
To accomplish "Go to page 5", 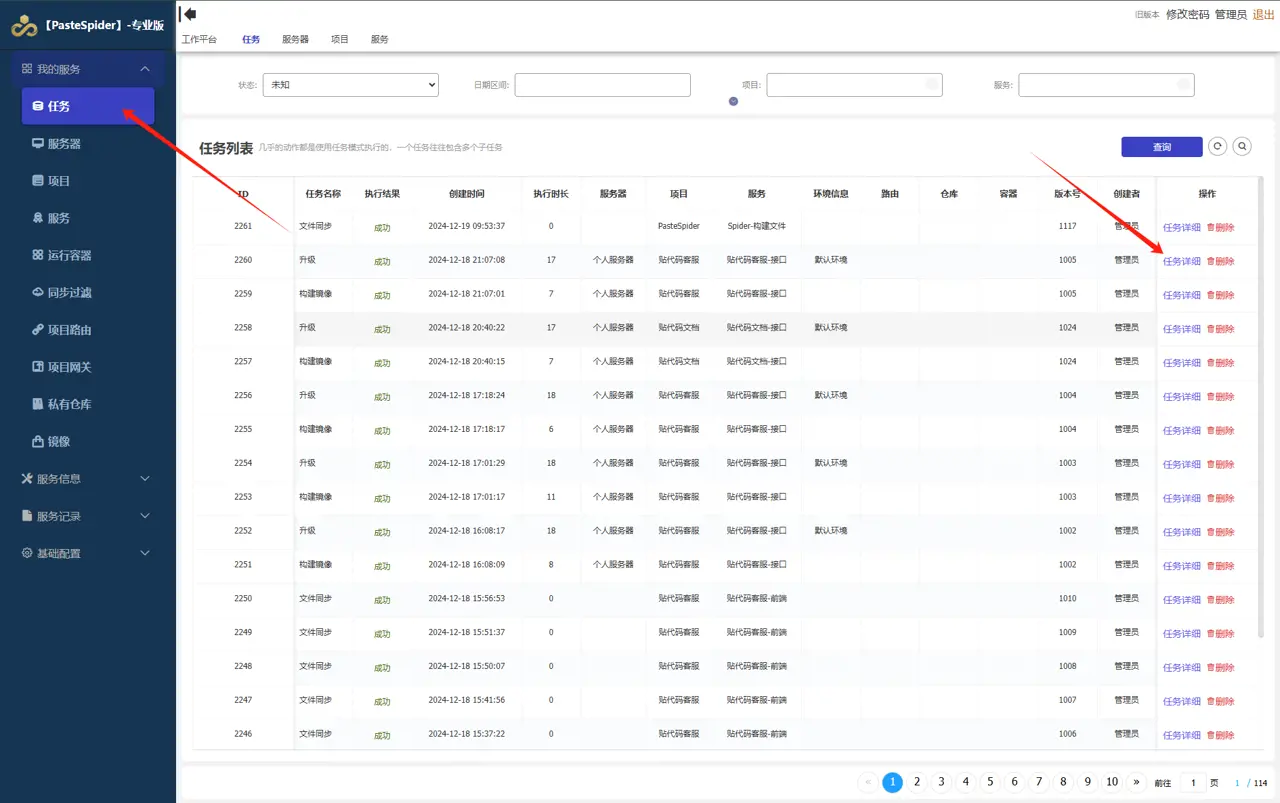I will (990, 782).
